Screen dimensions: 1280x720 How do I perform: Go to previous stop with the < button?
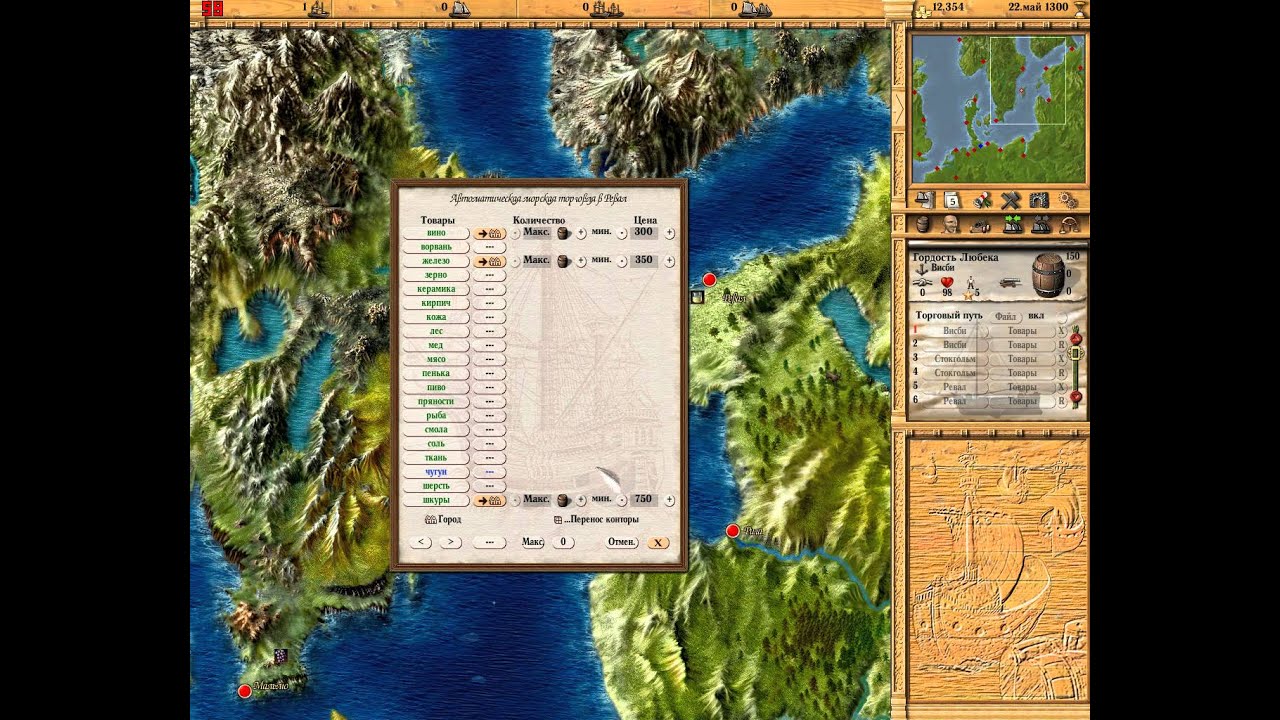pos(422,542)
